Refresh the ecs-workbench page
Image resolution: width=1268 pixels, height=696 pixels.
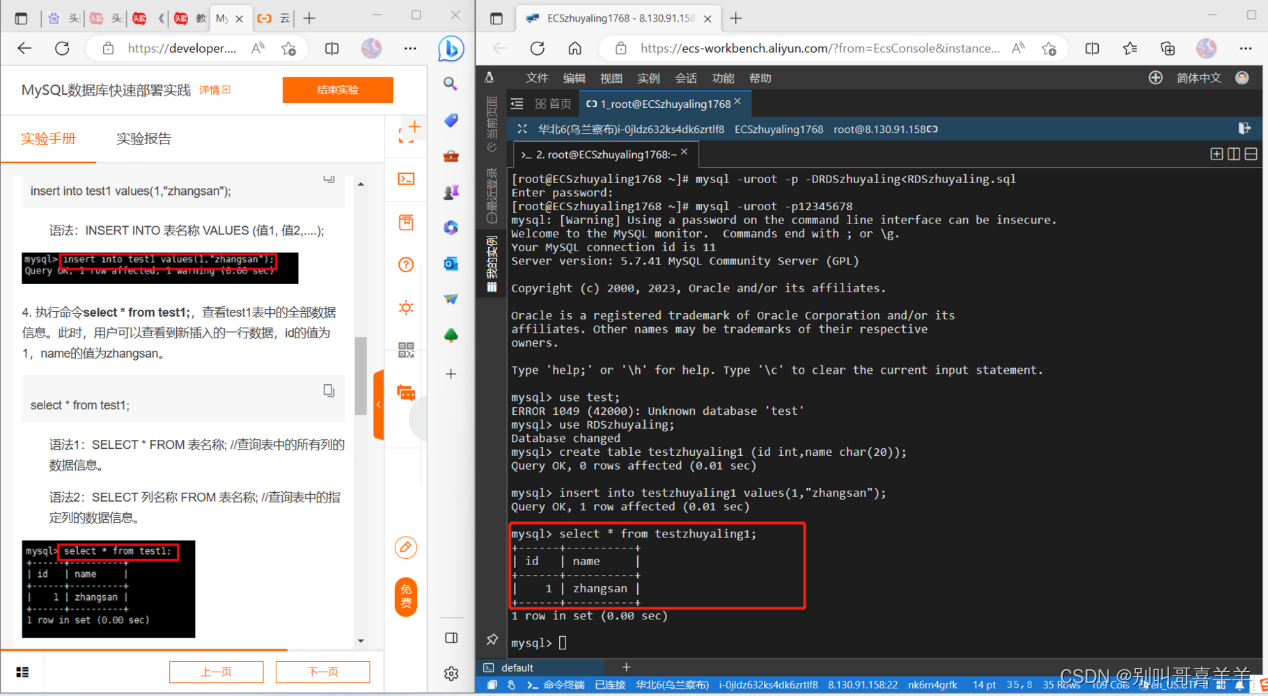(x=537, y=48)
